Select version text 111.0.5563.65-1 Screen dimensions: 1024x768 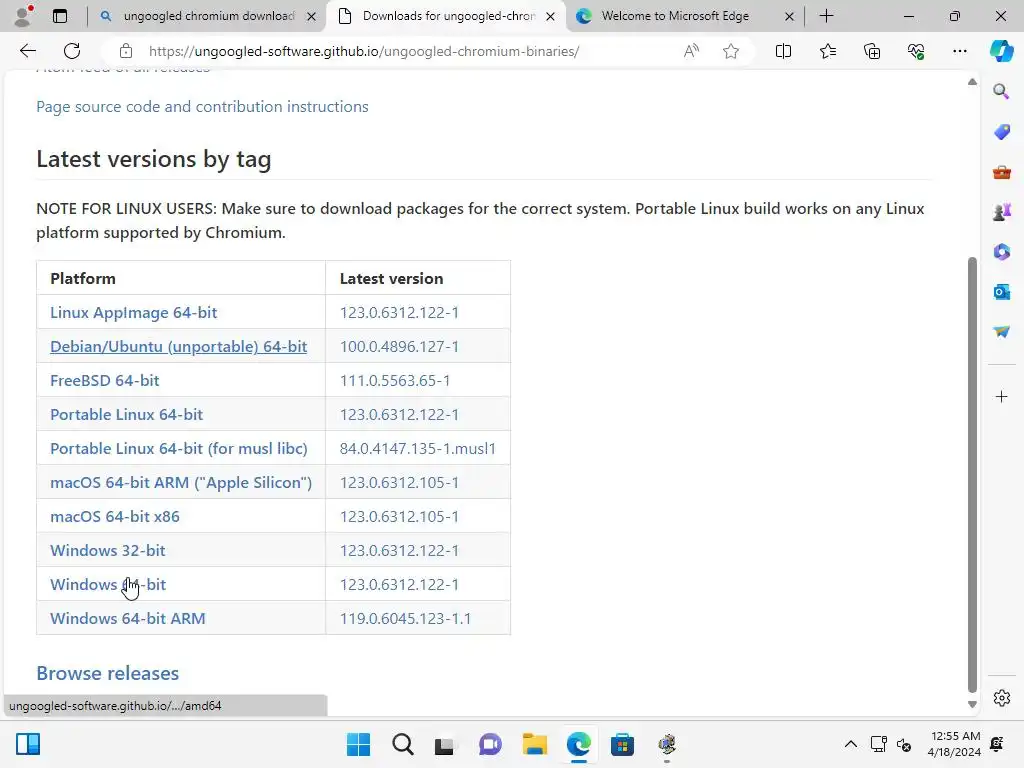point(394,380)
